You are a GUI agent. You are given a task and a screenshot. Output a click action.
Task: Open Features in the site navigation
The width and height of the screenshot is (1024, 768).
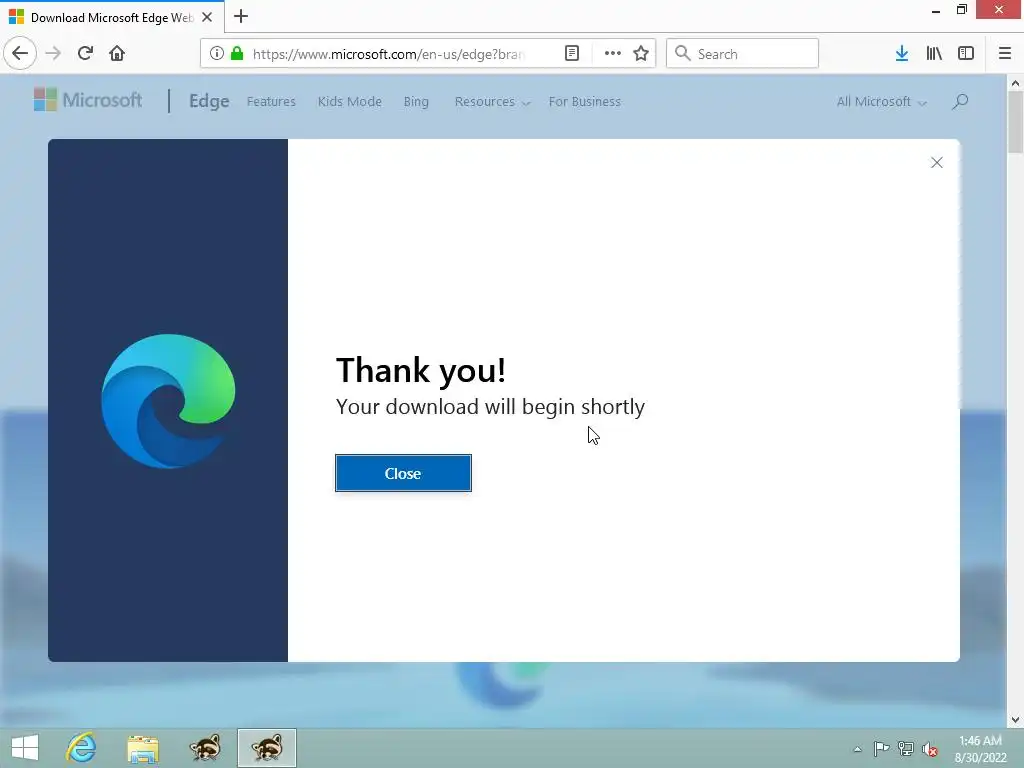coord(271,102)
